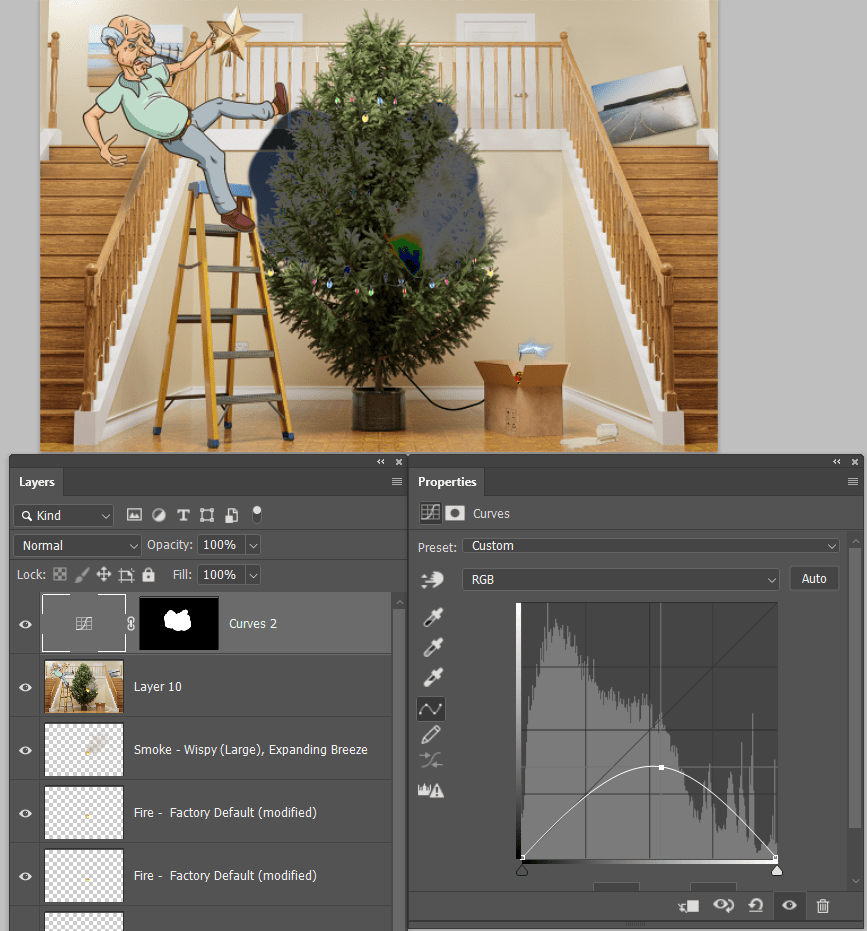Filter for type layers in Layers panel
867x931 pixels.
click(x=183, y=514)
